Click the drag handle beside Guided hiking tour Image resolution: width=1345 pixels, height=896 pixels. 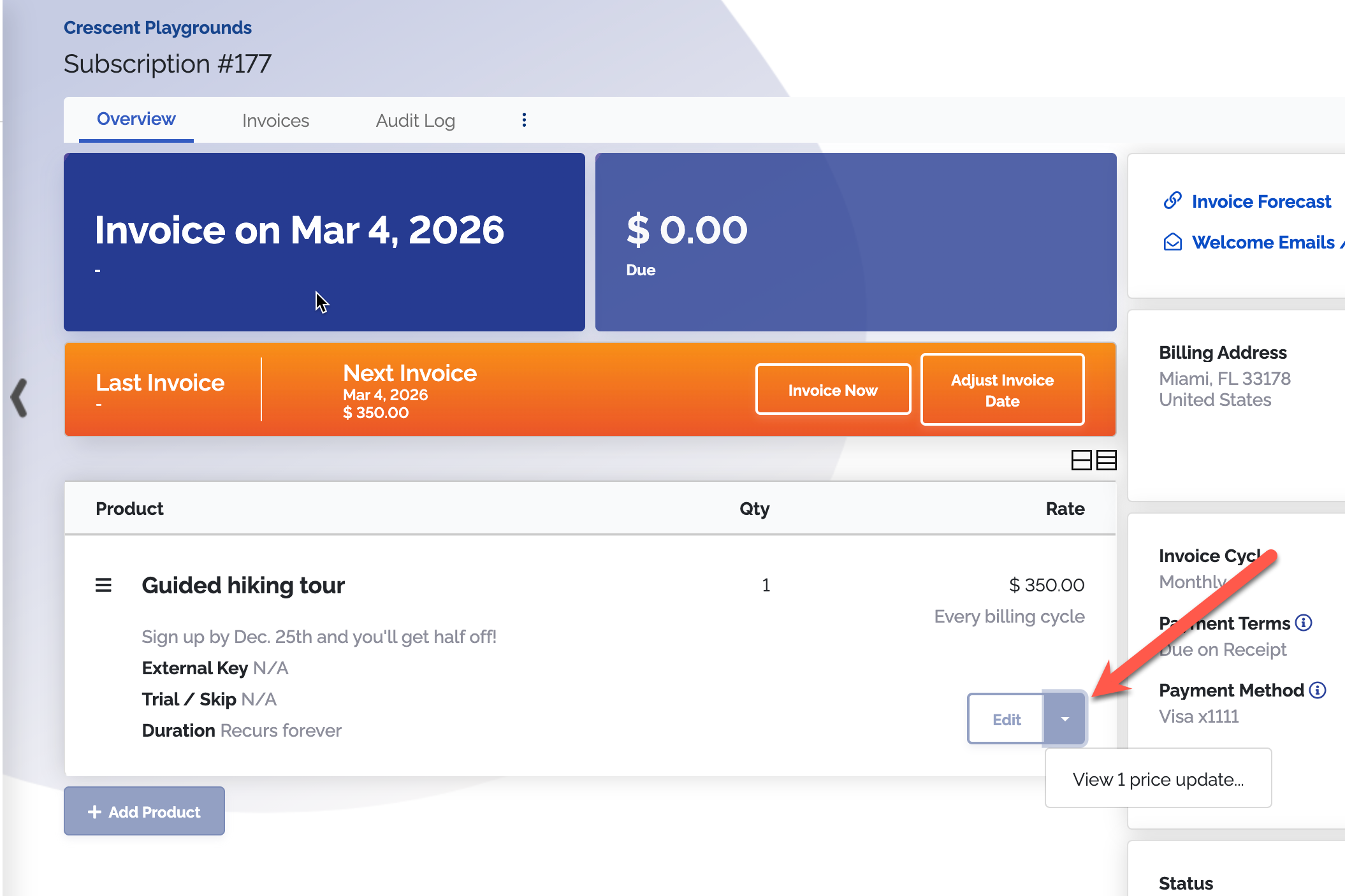(x=103, y=585)
